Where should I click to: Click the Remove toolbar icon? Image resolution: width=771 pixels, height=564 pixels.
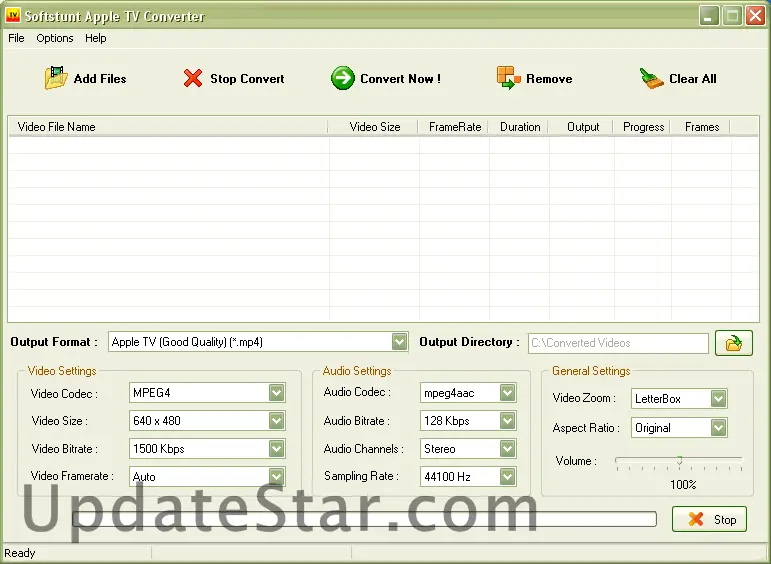(508, 78)
